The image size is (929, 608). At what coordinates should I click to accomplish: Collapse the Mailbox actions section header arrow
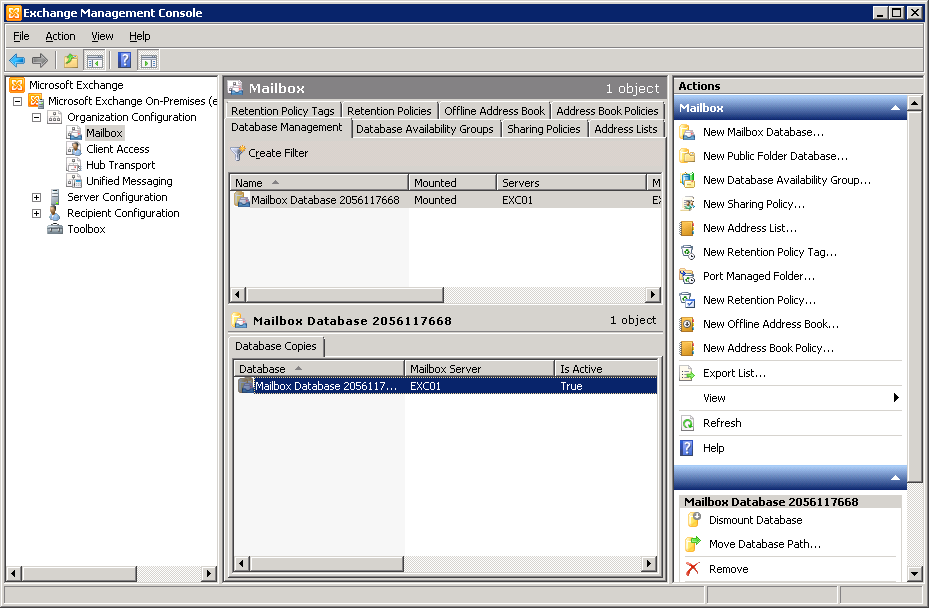click(895, 108)
